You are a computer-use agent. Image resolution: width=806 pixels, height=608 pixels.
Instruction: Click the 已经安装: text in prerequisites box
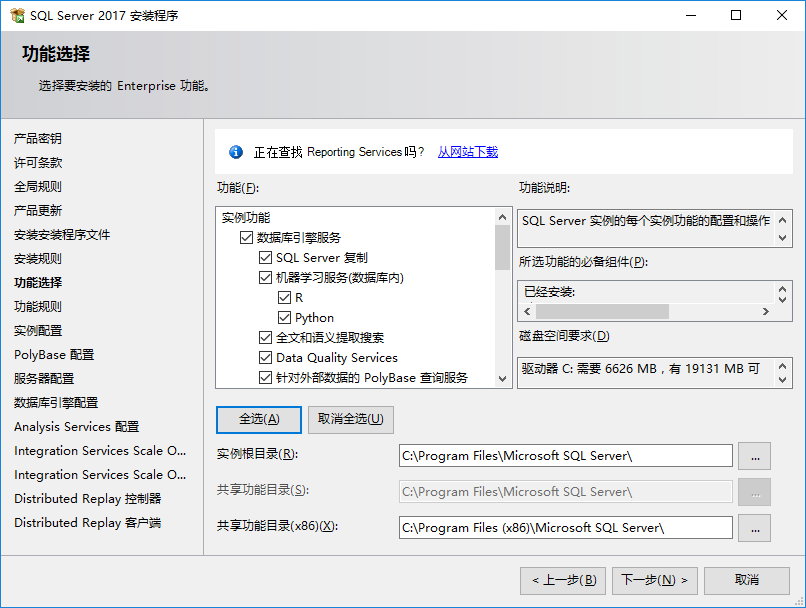549,292
